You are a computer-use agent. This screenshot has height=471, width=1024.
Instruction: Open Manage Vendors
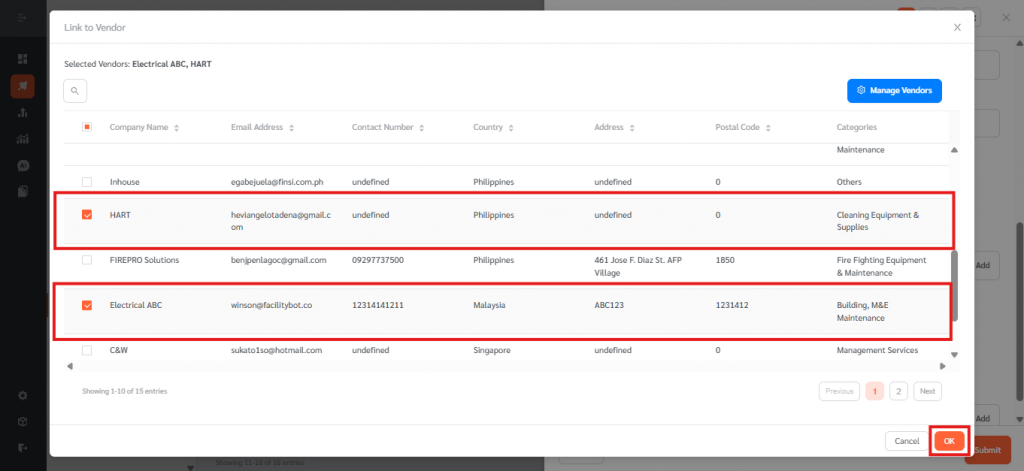894,91
